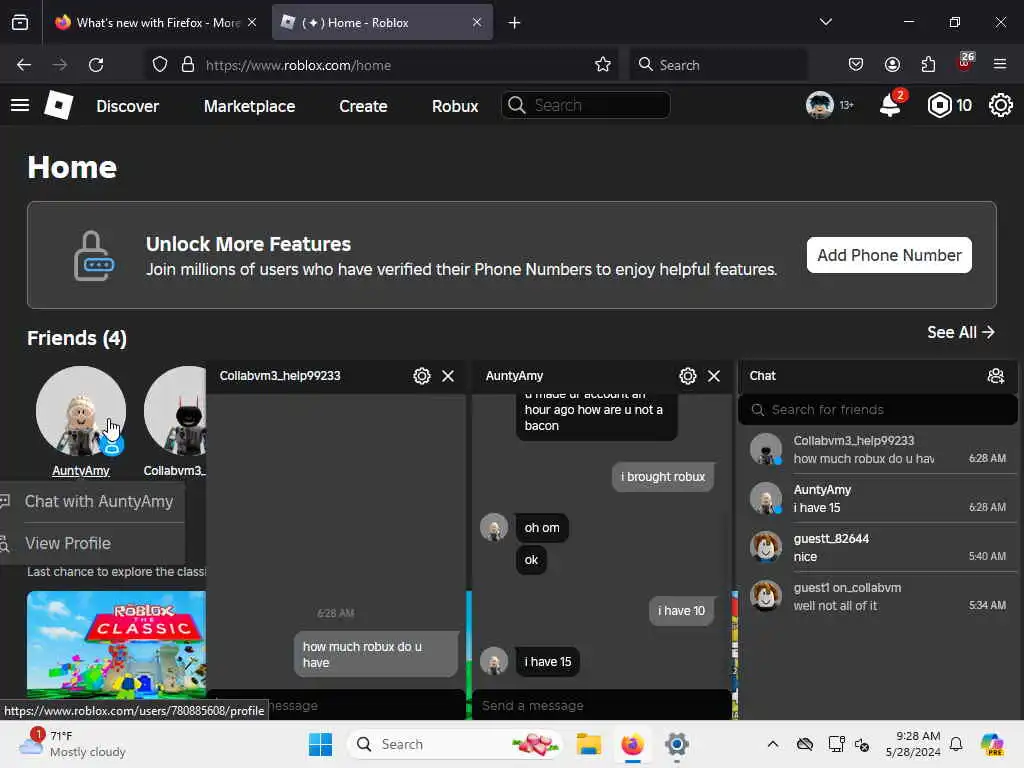This screenshot has width=1024, height=768.
Task: Open the Robux page
Action: (455, 106)
